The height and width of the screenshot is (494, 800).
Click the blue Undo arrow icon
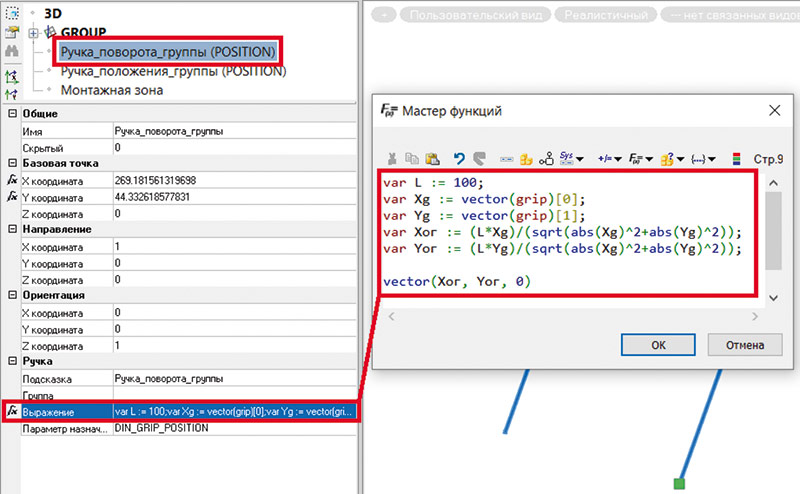tap(459, 158)
